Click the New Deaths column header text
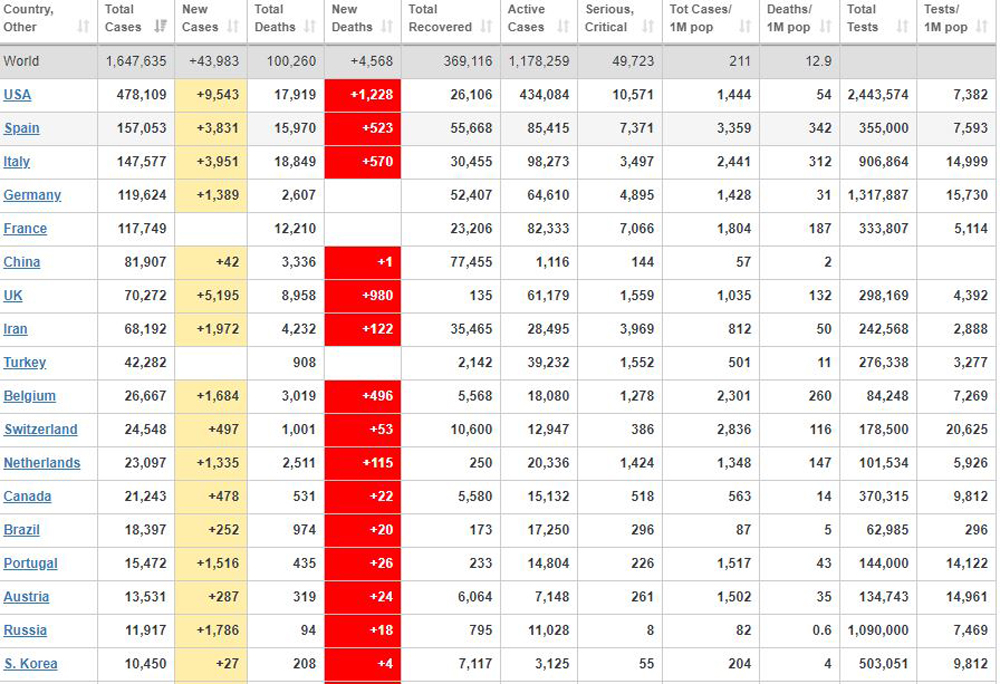Viewport: 1000px width, 684px height. (x=352, y=18)
